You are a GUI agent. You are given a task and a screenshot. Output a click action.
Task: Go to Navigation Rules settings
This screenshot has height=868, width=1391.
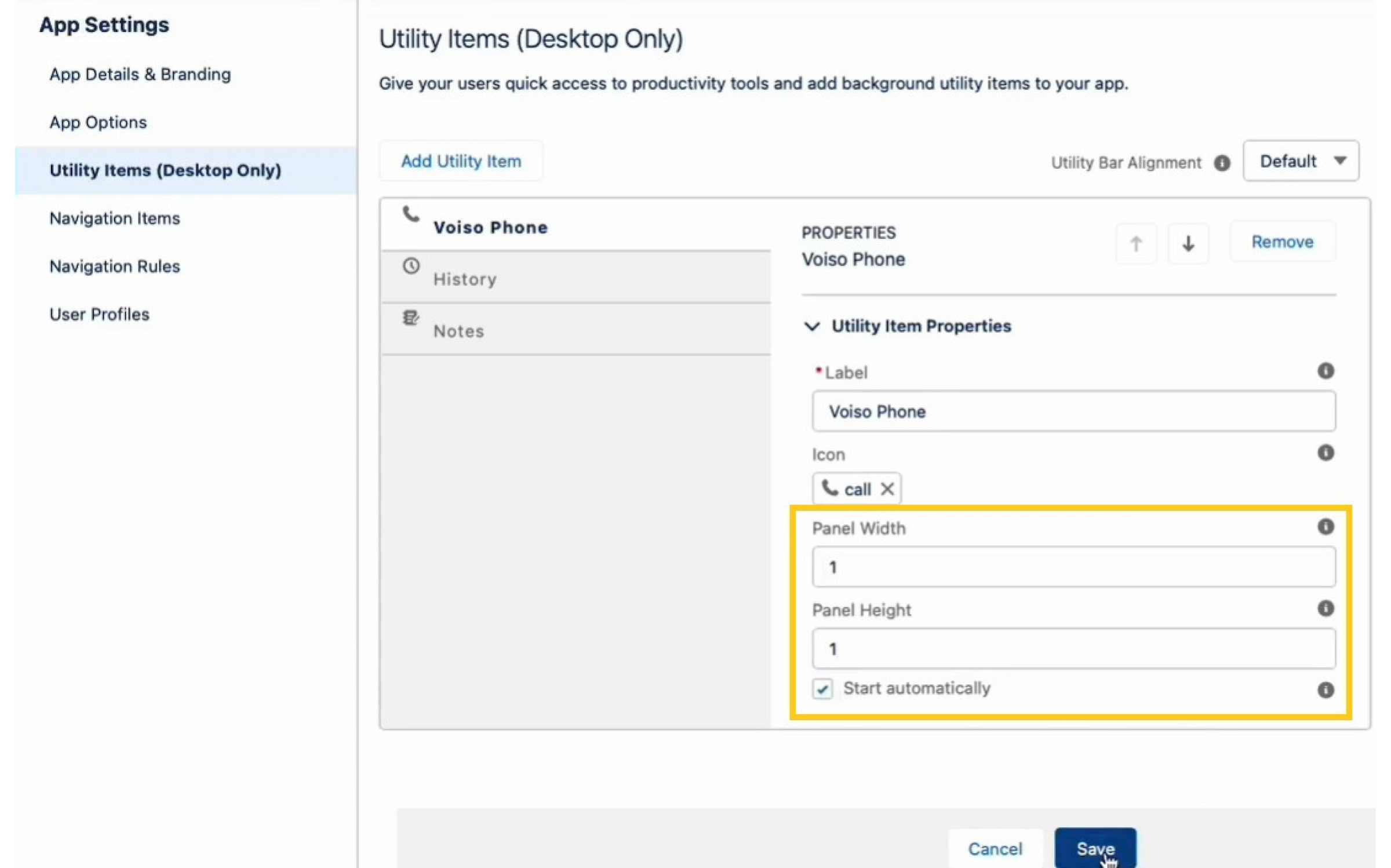tap(115, 267)
